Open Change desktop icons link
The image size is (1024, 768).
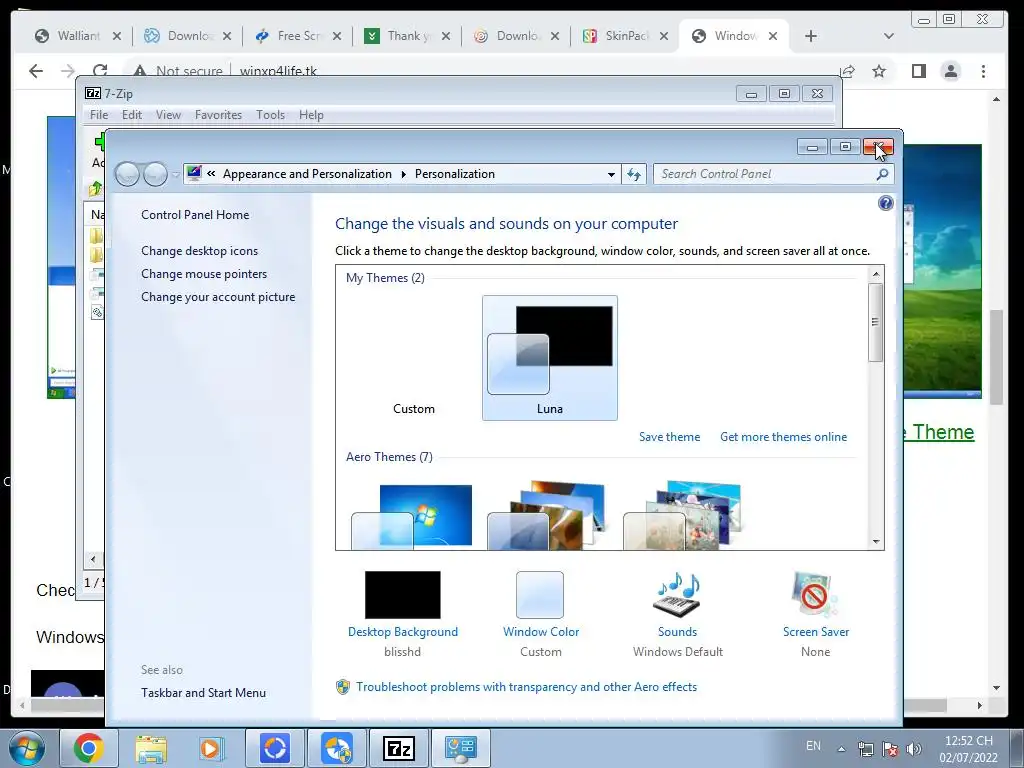[199, 251]
